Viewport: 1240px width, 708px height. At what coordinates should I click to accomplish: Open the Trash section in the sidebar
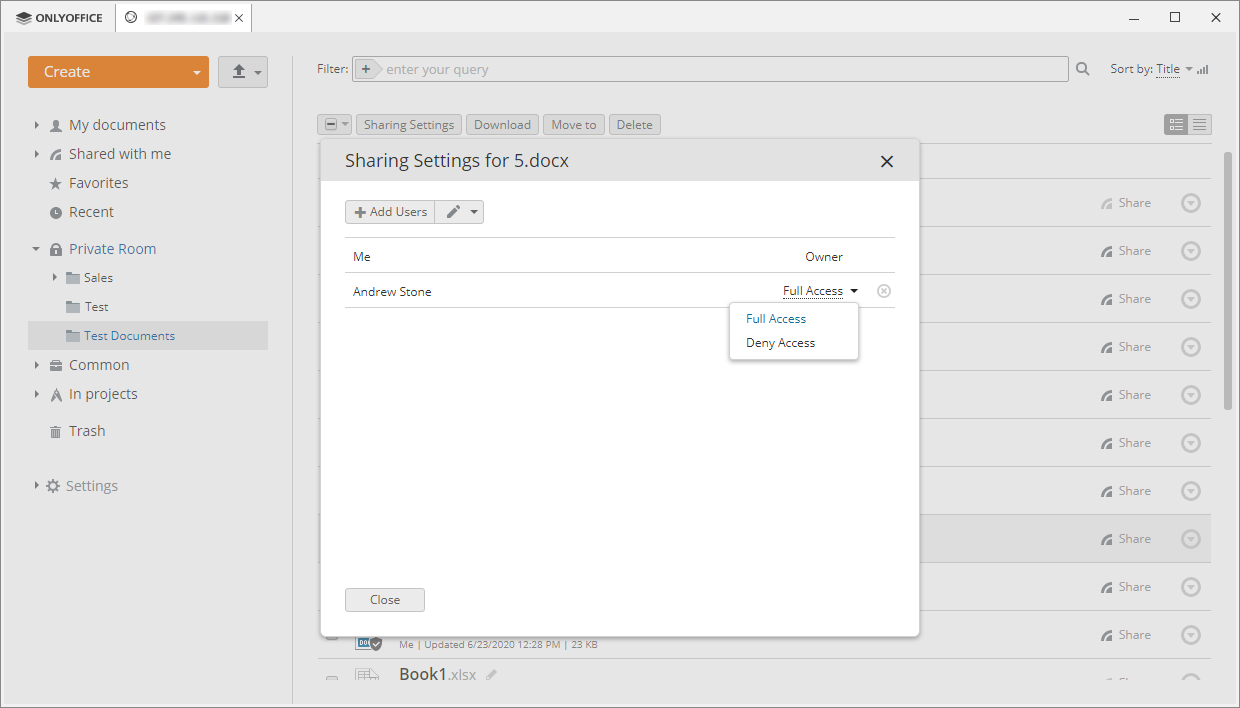86,430
